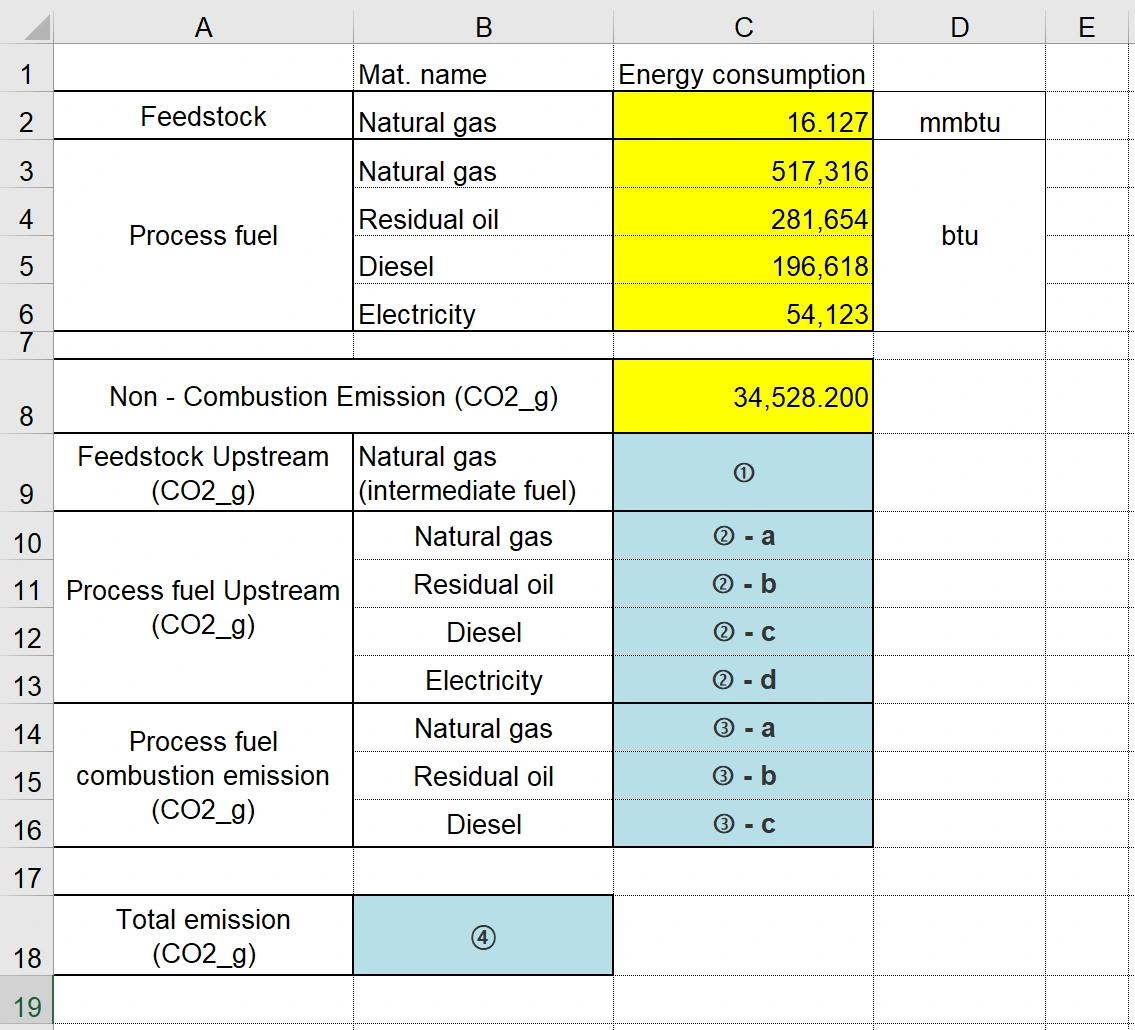
Task: Select the 'Non - Combustion Emission (CO2_g)' cell
Action: click(333, 397)
